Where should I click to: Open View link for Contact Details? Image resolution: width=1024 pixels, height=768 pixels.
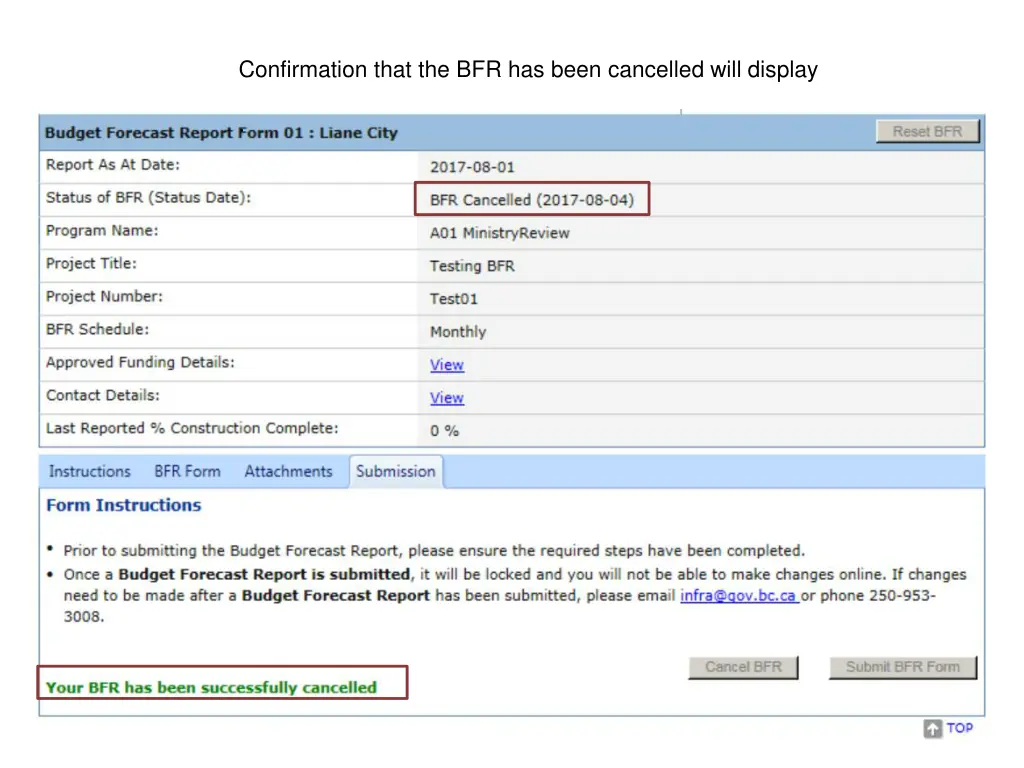[446, 398]
